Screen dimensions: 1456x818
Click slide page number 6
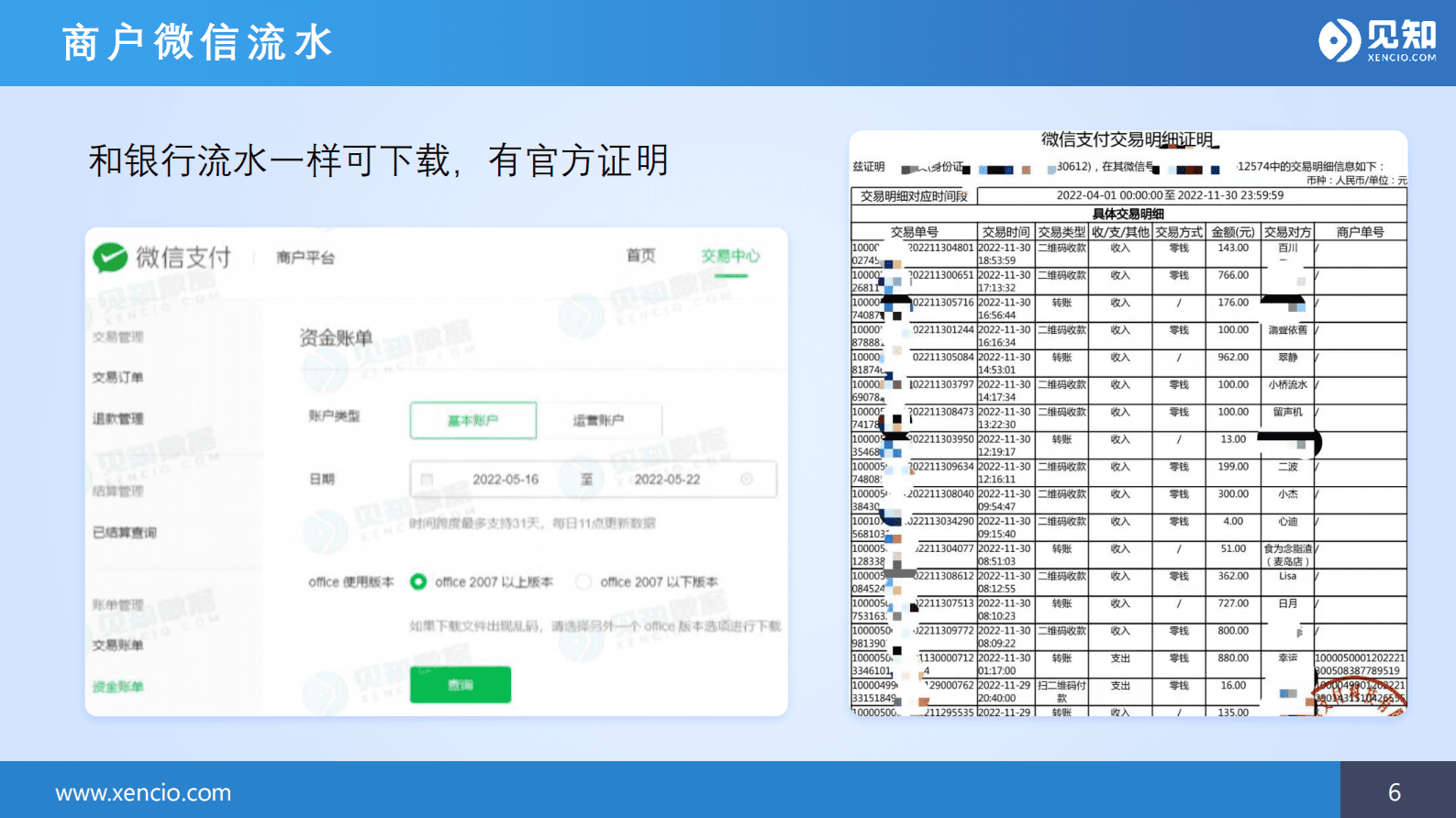1395,792
